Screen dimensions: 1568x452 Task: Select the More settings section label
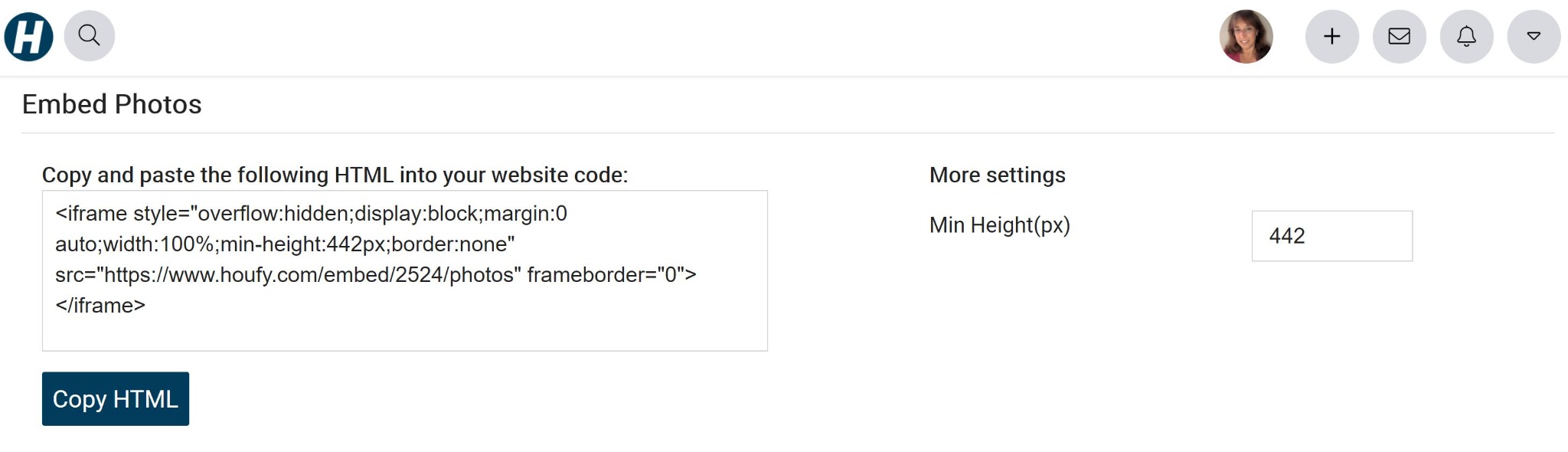tap(997, 175)
